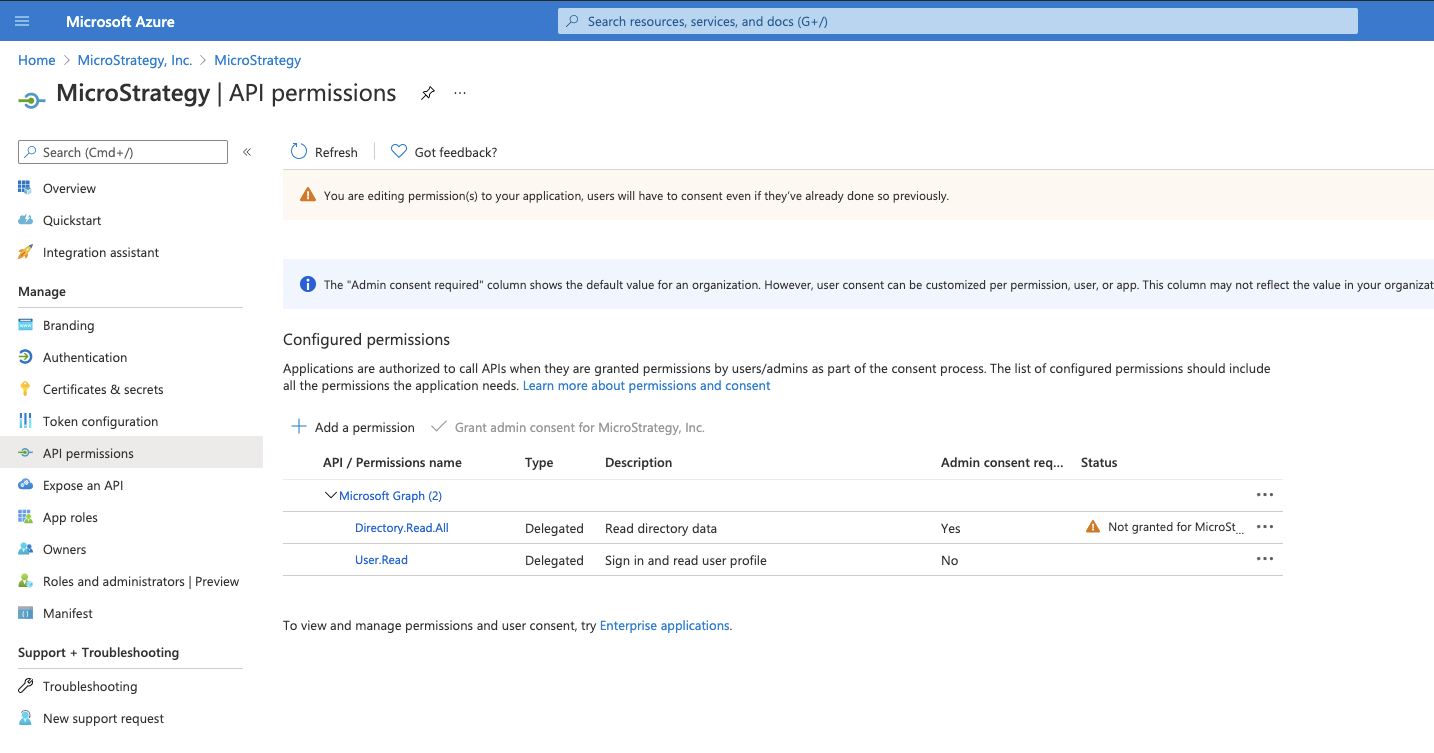Click the Refresh icon button

click(x=299, y=152)
